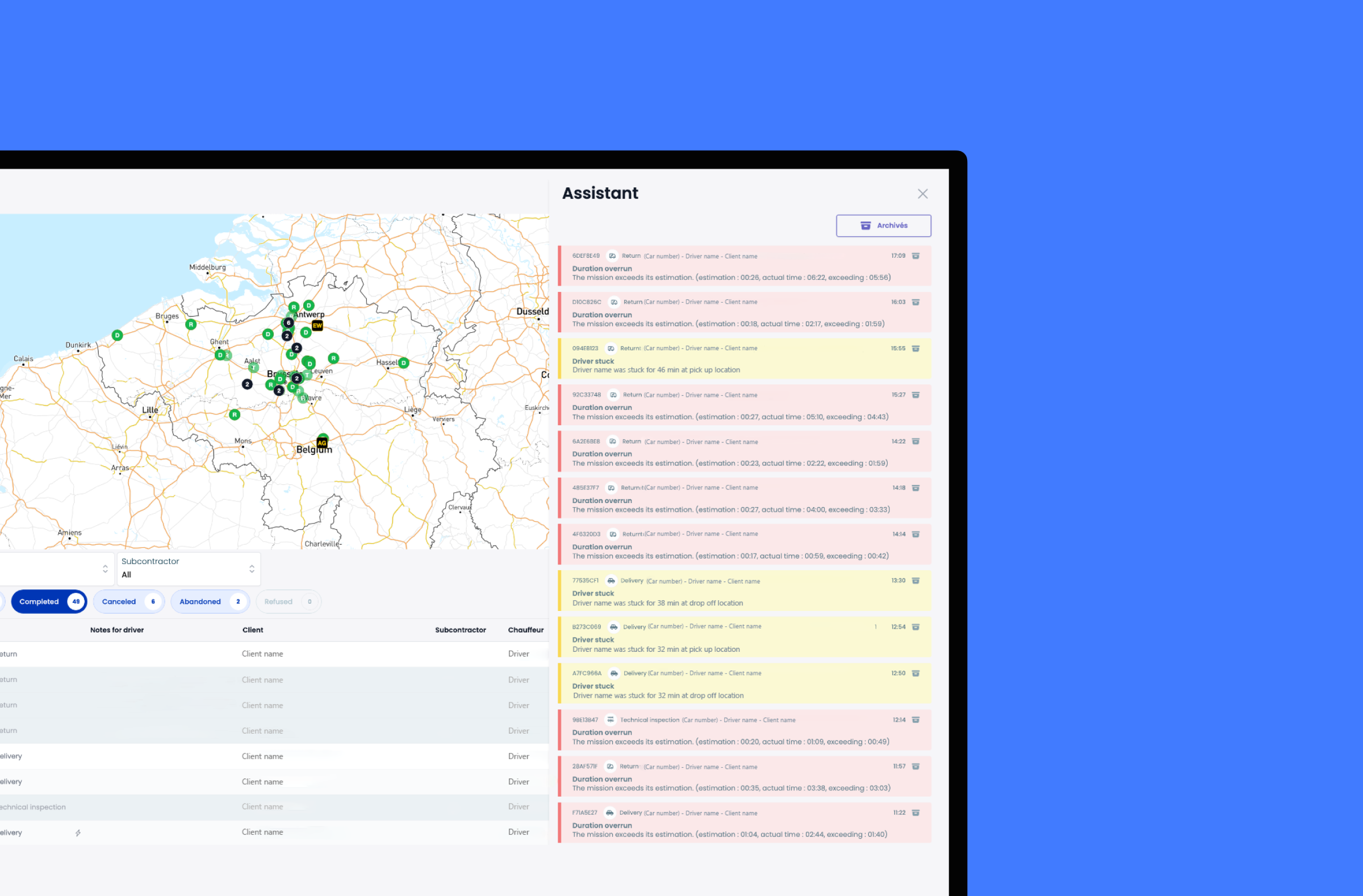Sort by the Client column header
1363x896 pixels.
click(x=253, y=630)
